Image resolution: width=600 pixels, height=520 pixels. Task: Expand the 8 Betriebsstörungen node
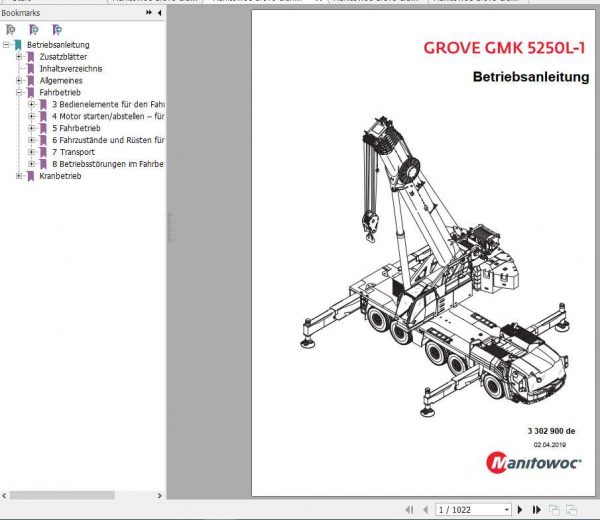pos(31,164)
